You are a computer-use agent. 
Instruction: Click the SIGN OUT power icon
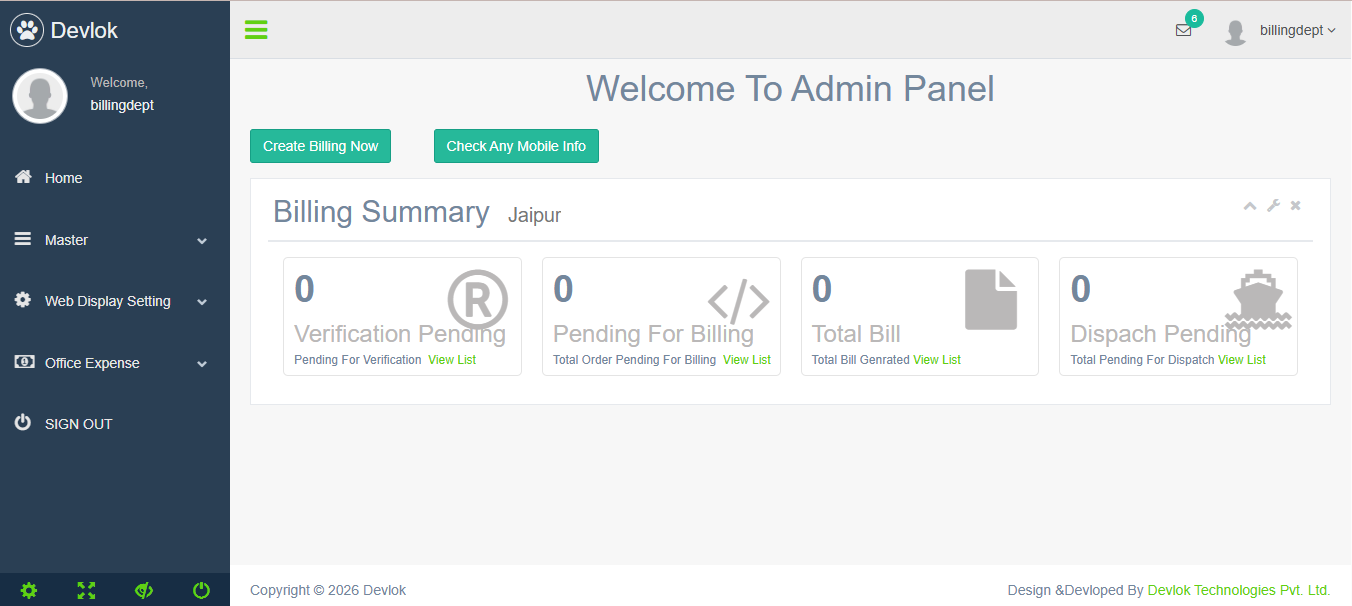tap(23, 423)
